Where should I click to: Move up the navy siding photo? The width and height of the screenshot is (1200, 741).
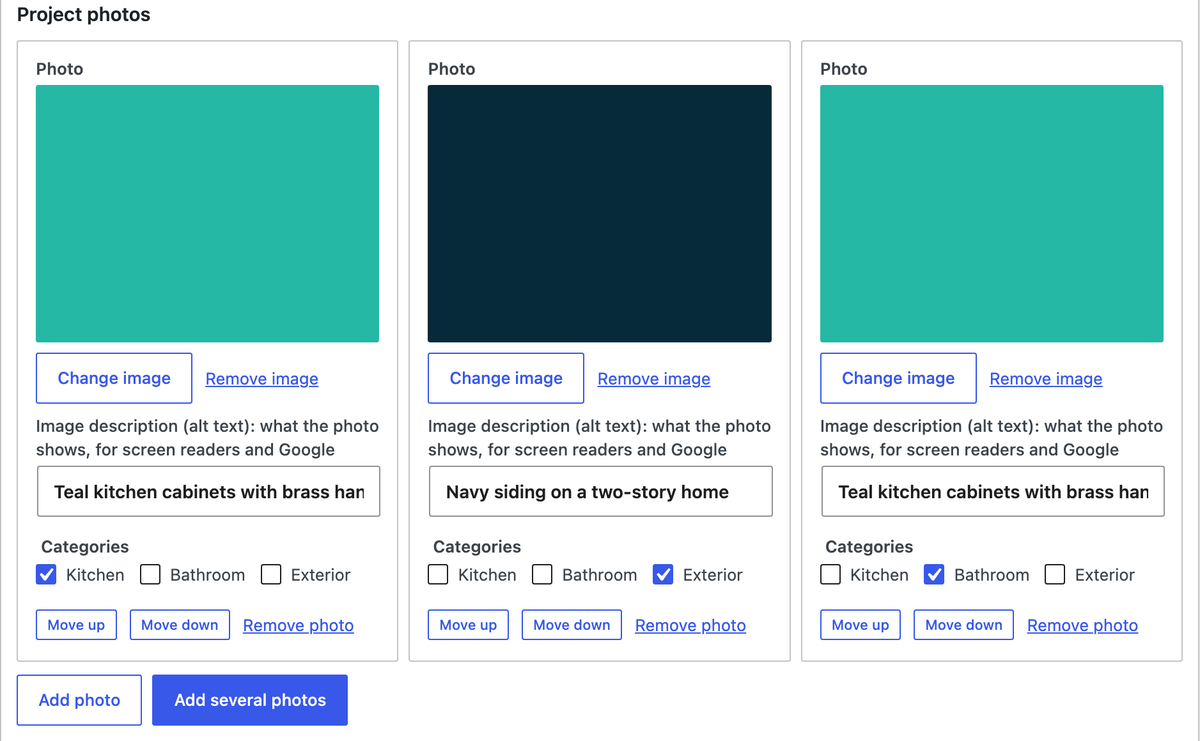[x=468, y=625]
